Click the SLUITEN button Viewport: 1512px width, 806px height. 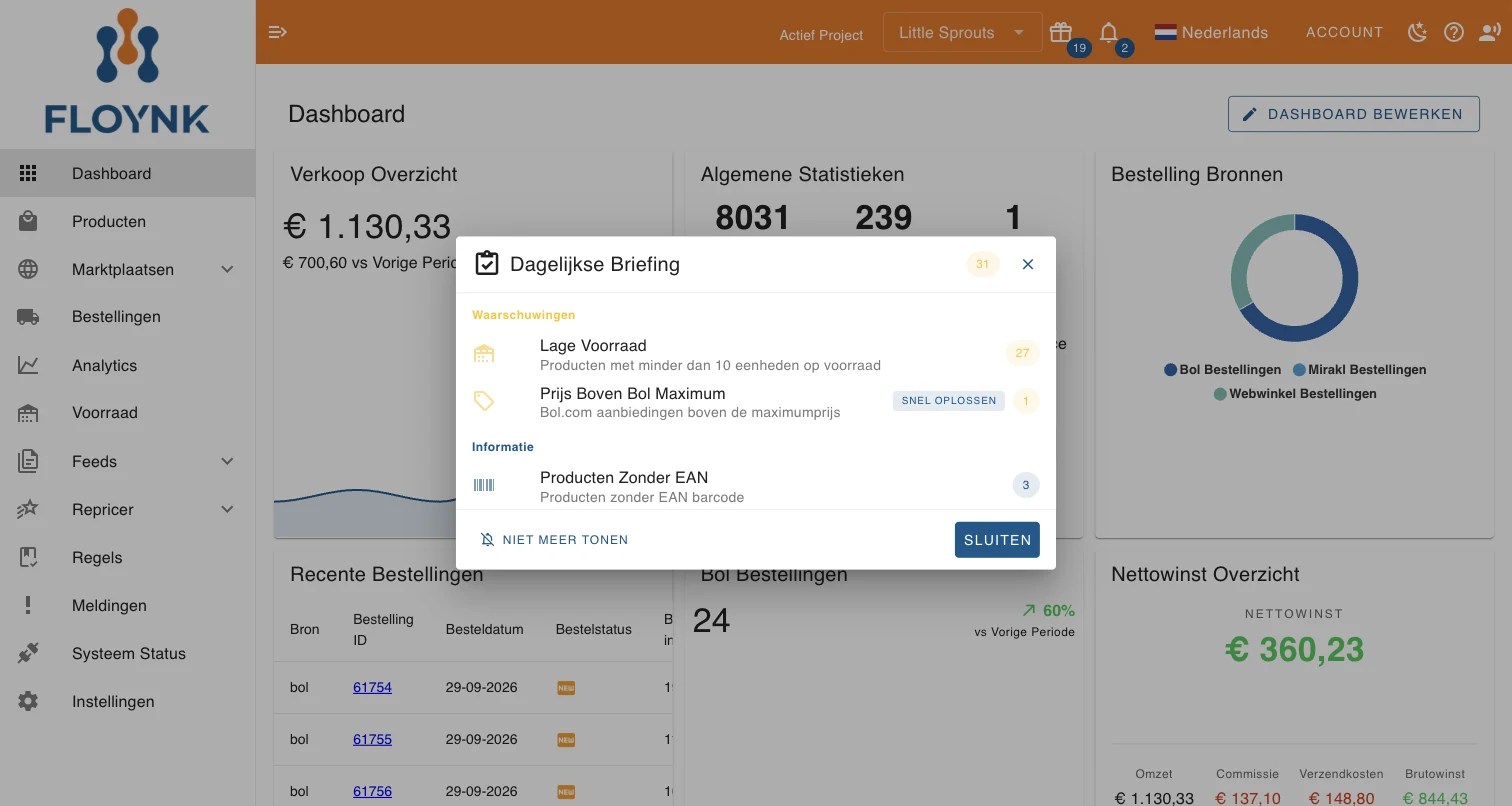pyautogui.click(x=997, y=540)
